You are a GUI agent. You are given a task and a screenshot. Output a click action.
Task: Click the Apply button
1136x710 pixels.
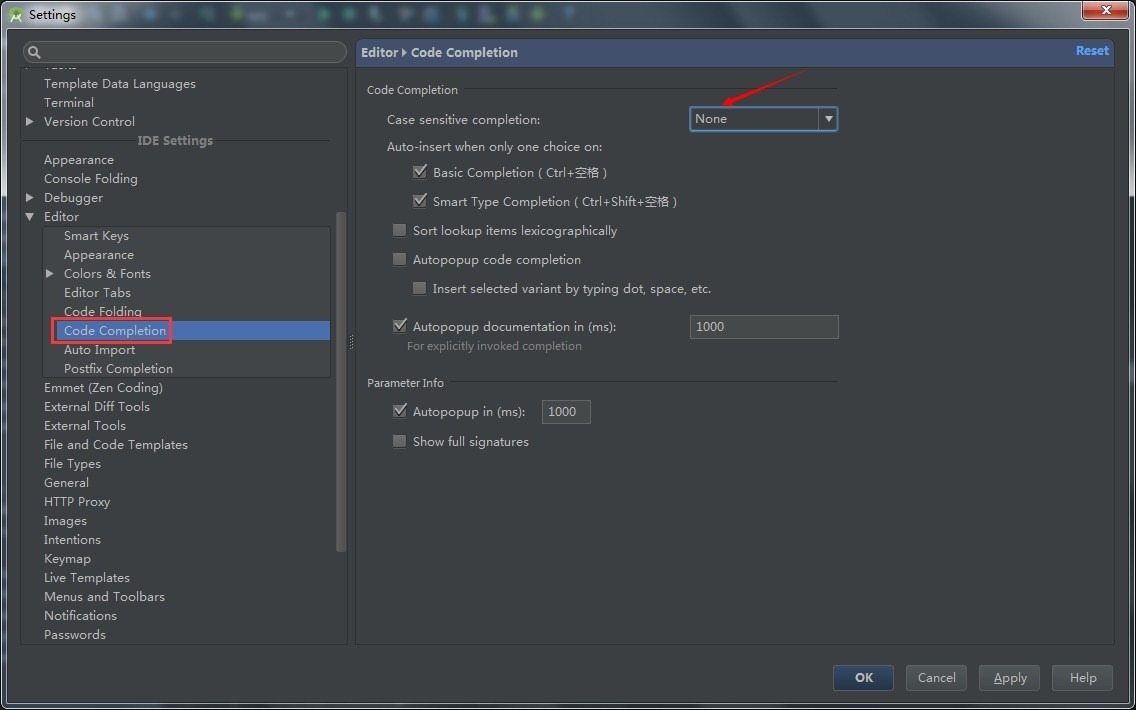(x=1009, y=678)
